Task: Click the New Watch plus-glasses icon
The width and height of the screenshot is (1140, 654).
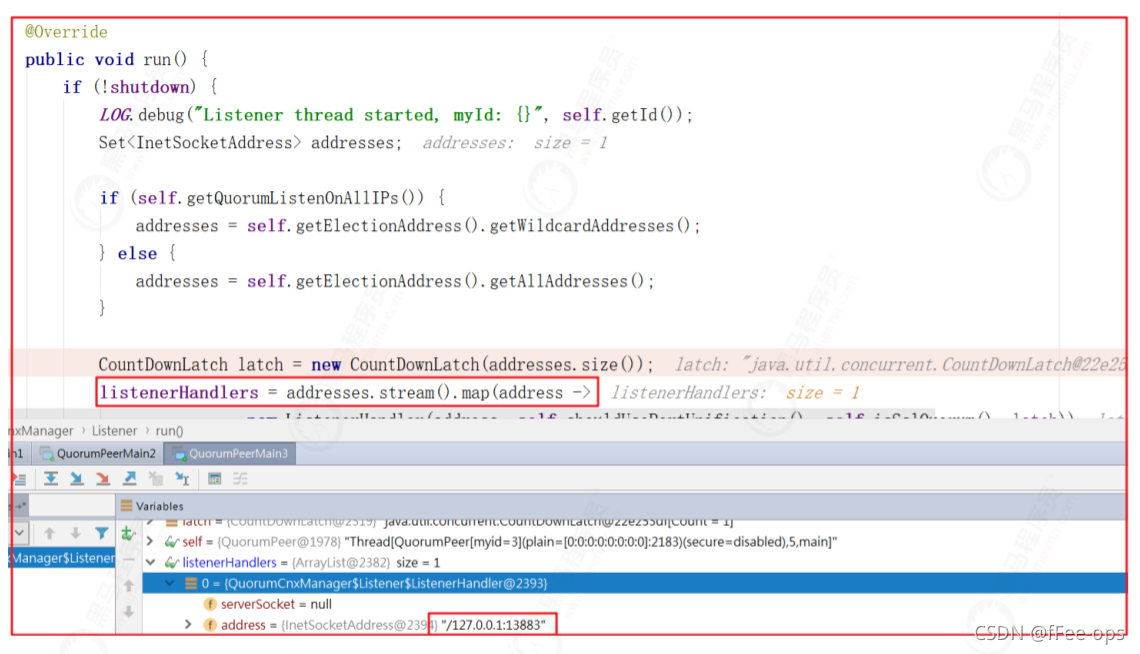Action: [x=129, y=533]
